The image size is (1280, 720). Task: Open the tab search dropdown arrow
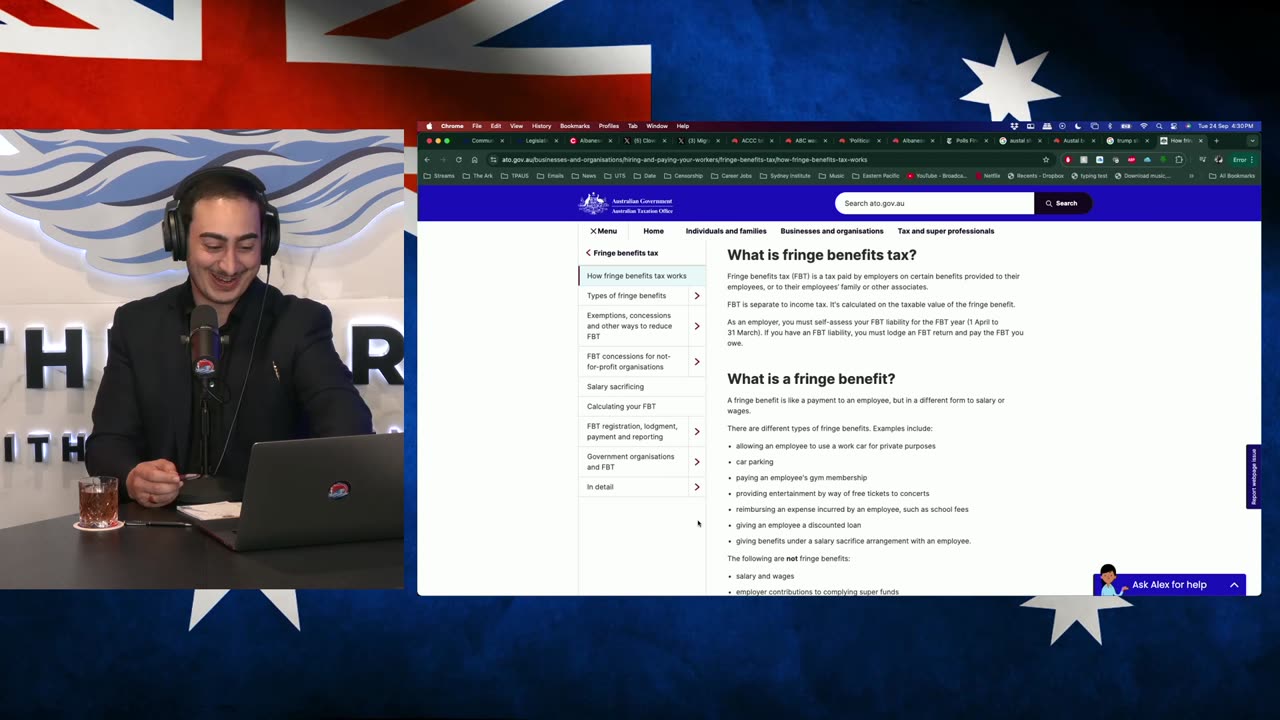(x=1252, y=141)
